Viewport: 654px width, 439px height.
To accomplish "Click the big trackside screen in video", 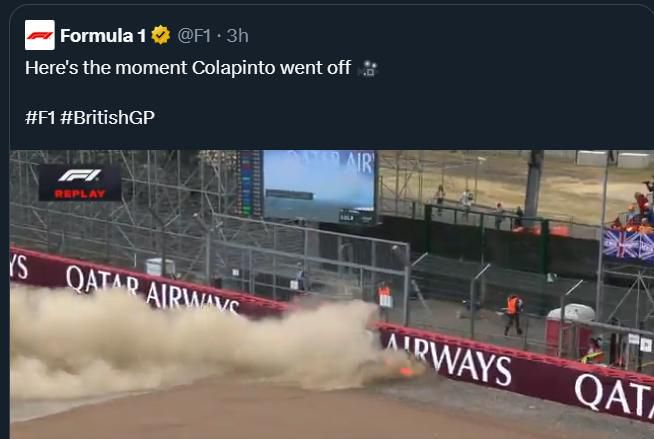I will (x=320, y=186).
